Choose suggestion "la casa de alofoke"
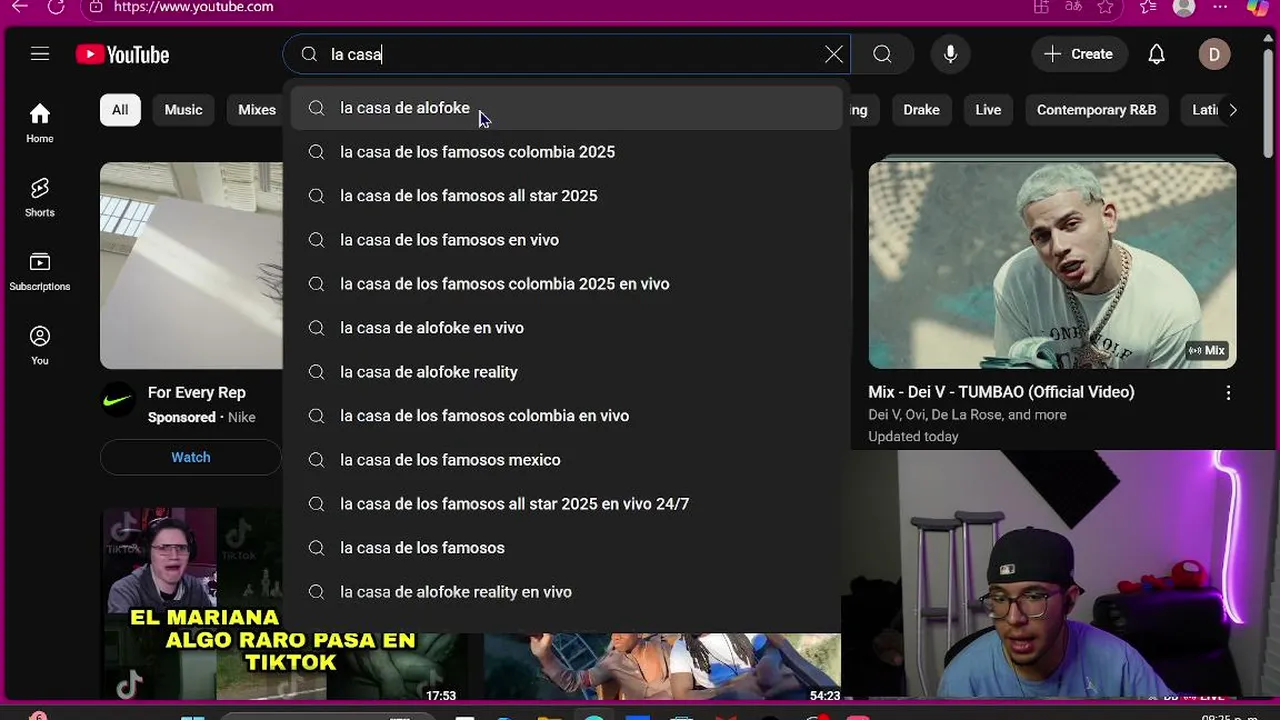 (567, 108)
